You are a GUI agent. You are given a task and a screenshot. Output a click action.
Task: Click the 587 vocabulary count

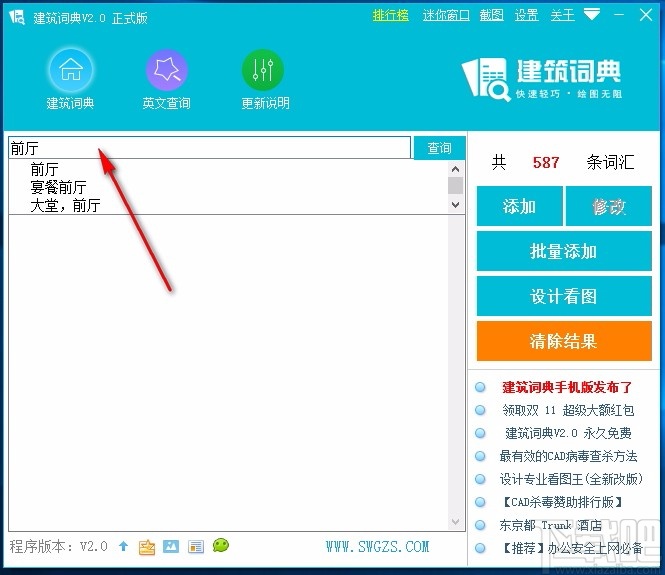pyautogui.click(x=546, y=162)
